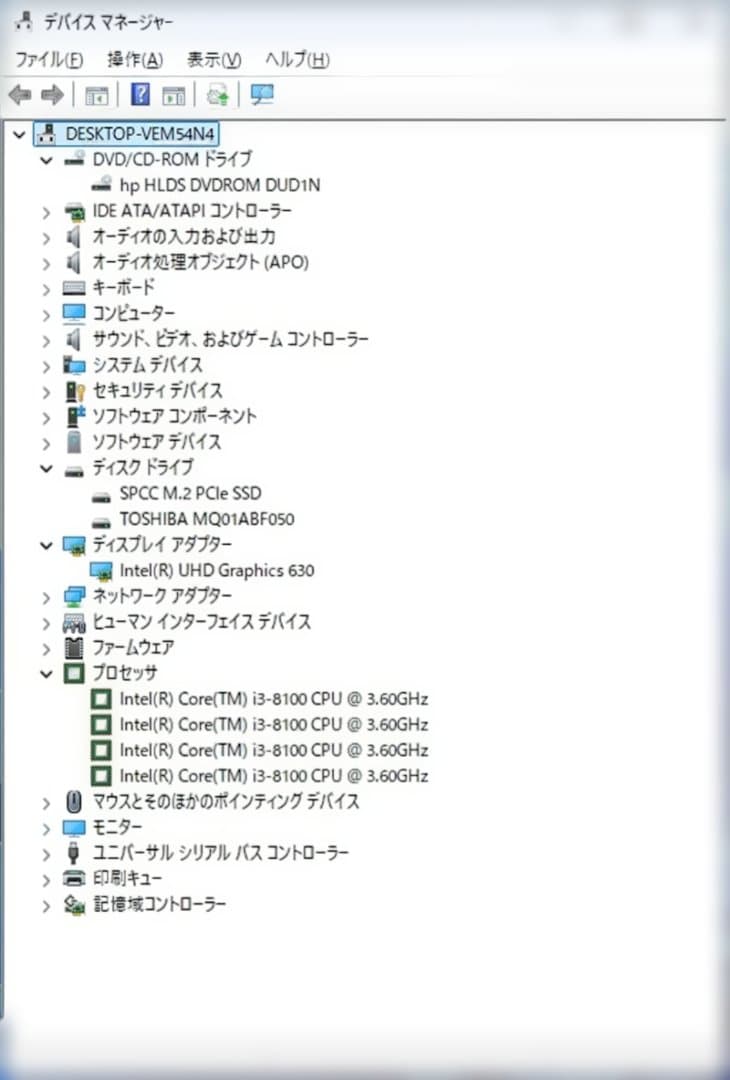This screenshot has height=1080, width=730.
Task: Click the コンピューター monitor icon
Action: 74,313
